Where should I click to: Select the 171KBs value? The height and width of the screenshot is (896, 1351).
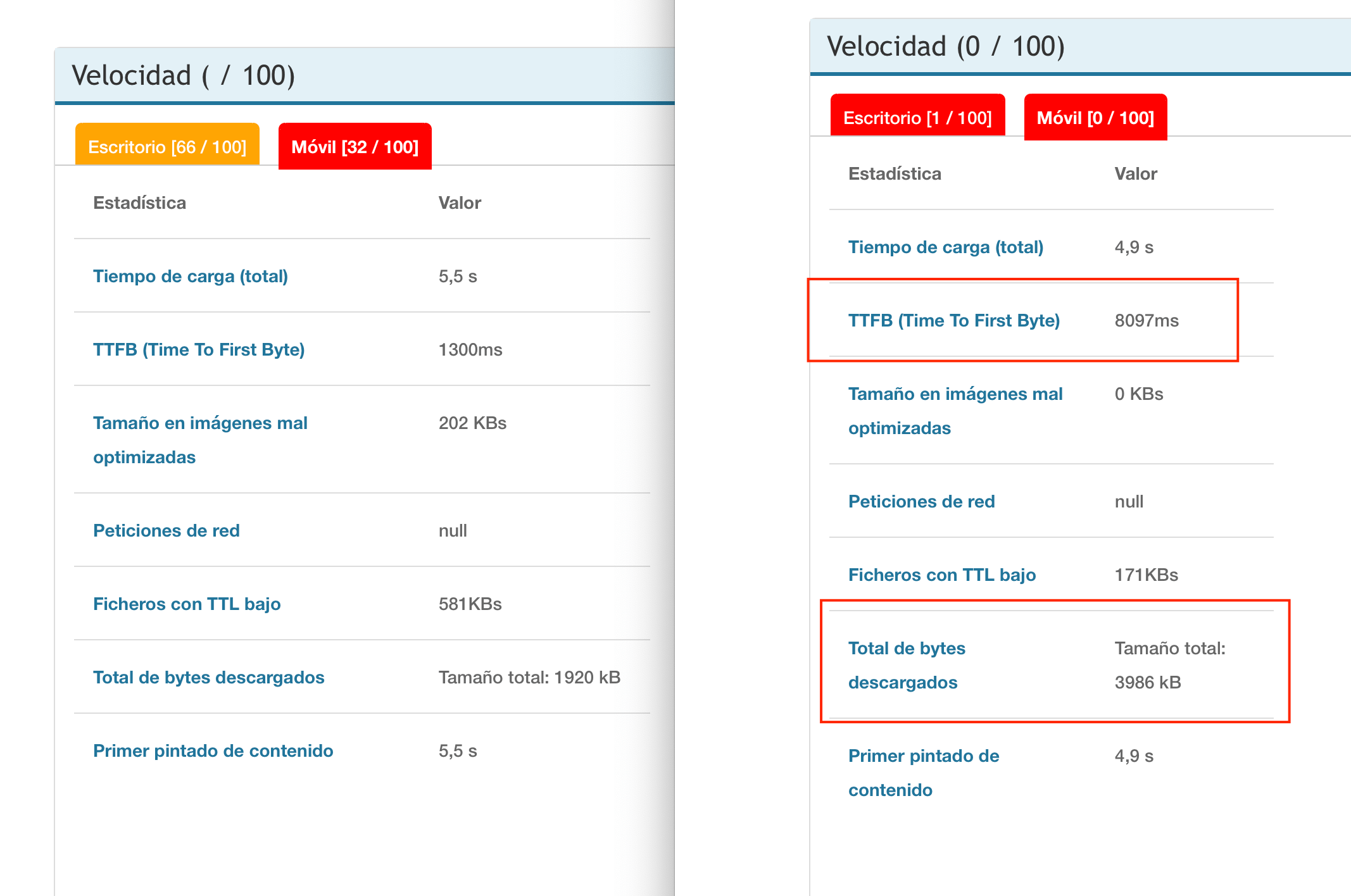coord(1147,575)
